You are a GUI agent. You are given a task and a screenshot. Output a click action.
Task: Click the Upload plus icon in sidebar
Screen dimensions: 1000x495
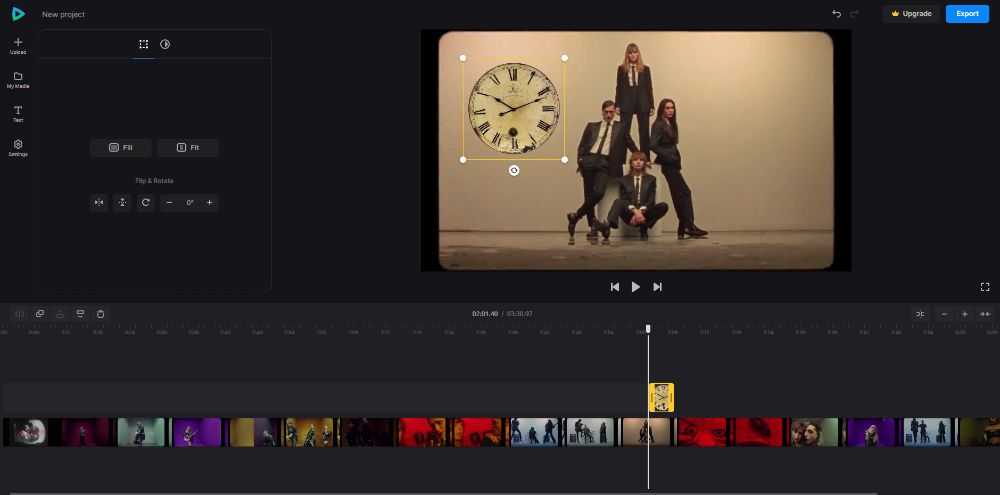(x=18, y=42)
